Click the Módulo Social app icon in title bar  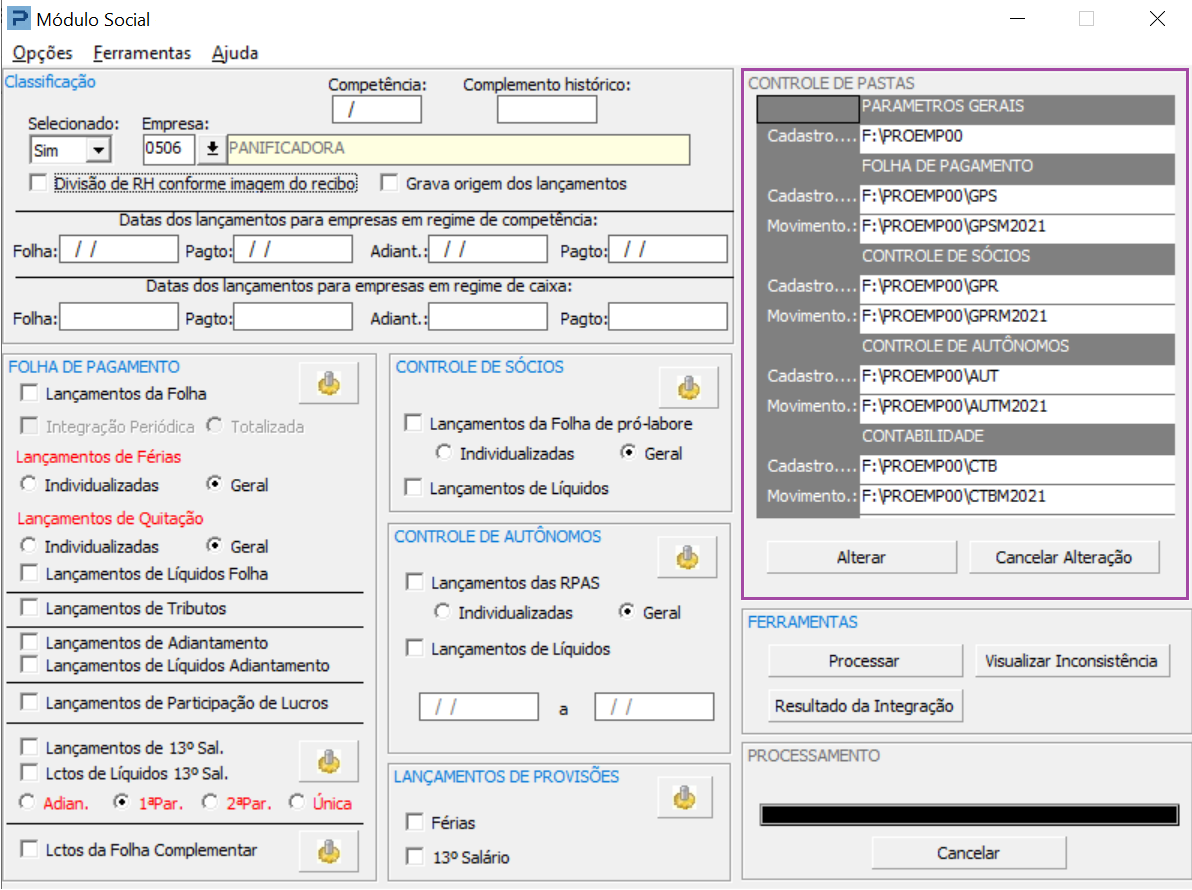click(x=17, y=19)
